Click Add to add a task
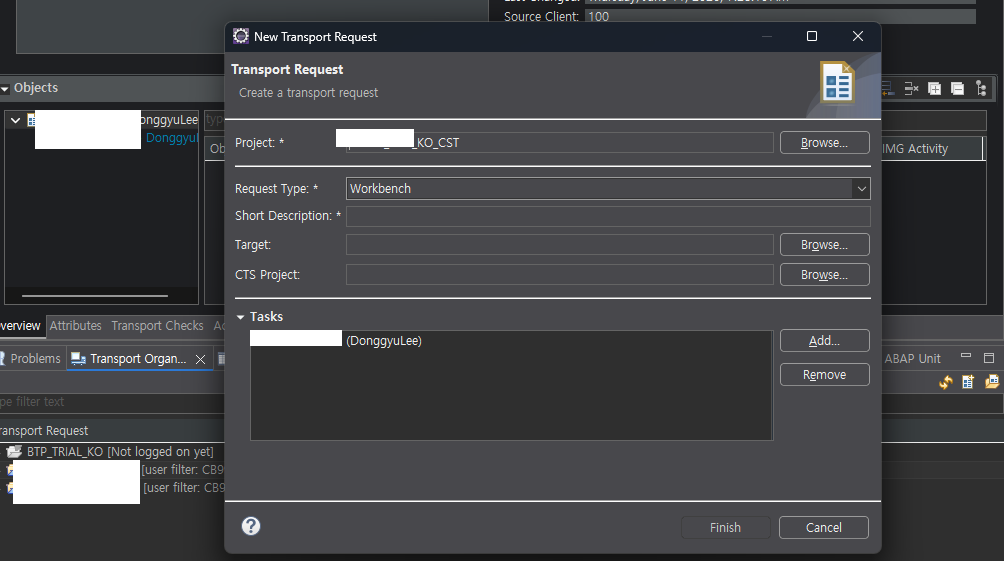 coord(824,341)
